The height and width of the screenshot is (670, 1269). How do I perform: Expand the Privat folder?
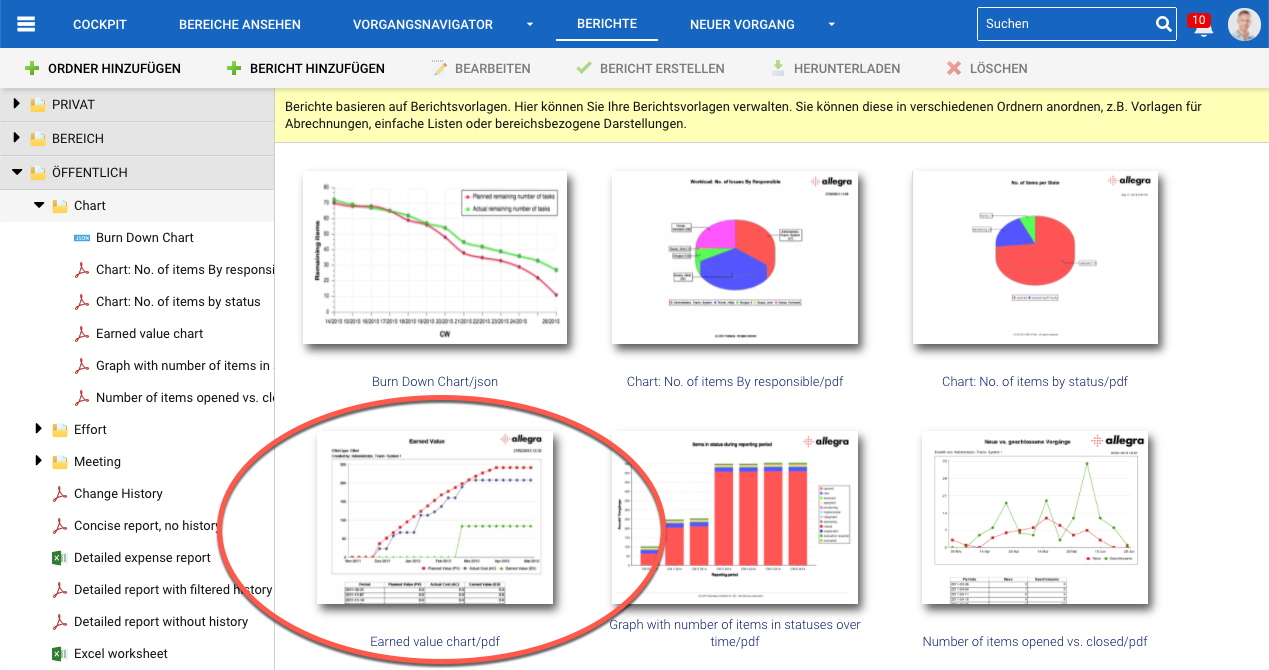[x=17, y=104]
